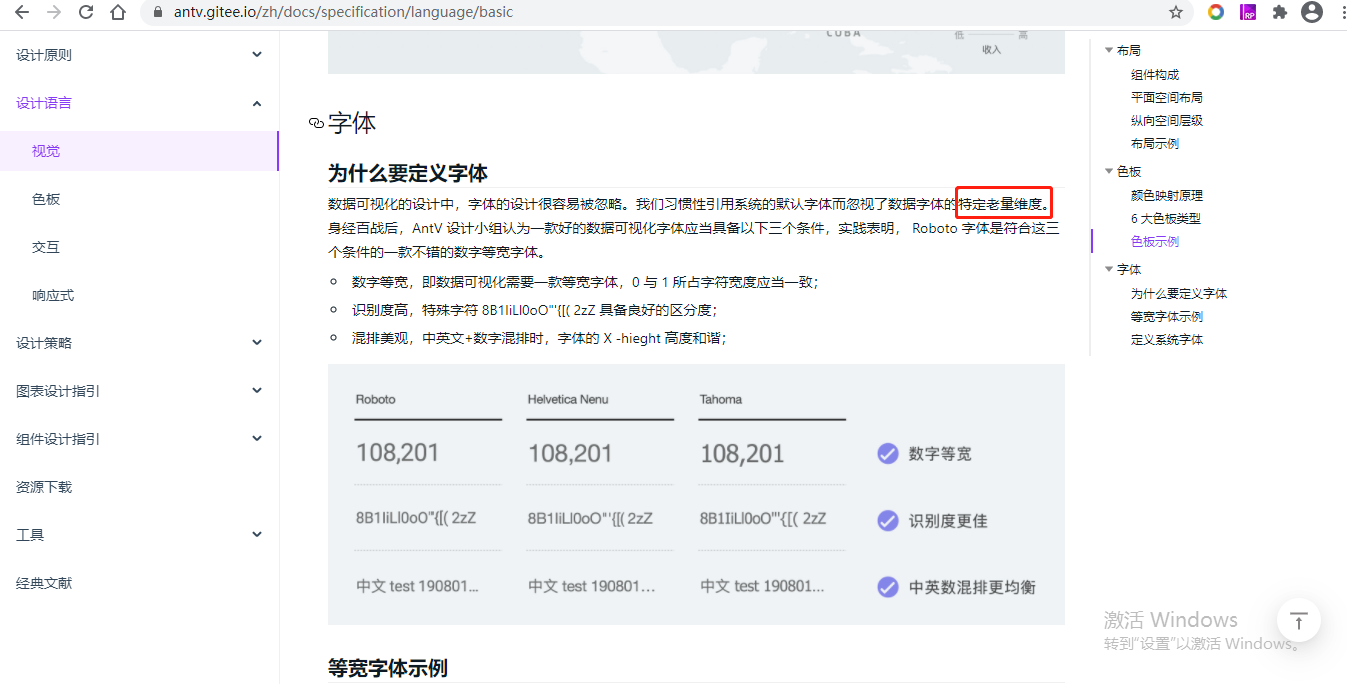
Task: Click the 混排美观 bullet point text
Action: pyautogui.click(x=539, y=338)
